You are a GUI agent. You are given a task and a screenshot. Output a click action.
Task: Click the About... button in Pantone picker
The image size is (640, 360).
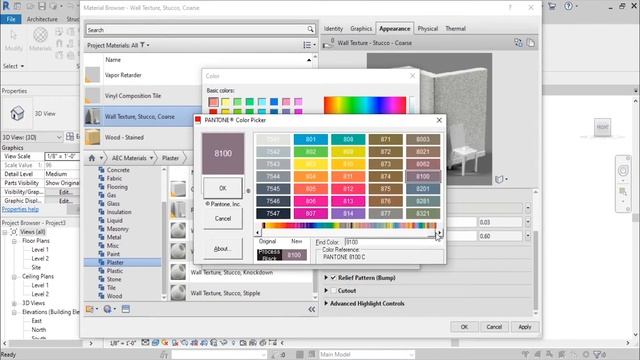(x=222, y=249)
